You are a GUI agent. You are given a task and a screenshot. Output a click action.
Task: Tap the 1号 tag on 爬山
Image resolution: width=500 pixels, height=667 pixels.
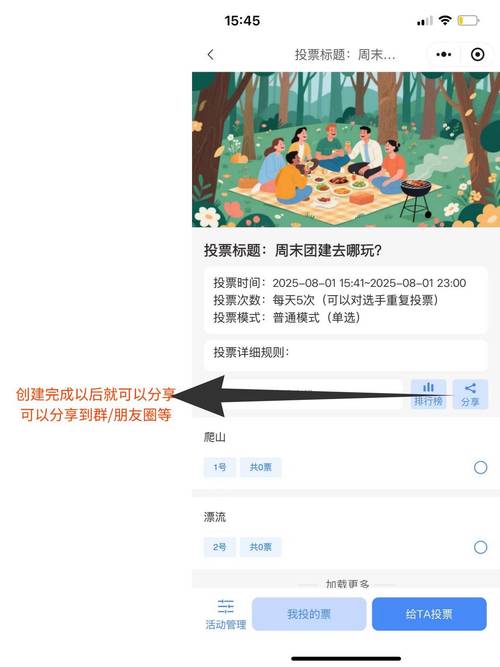click(220, 467)
